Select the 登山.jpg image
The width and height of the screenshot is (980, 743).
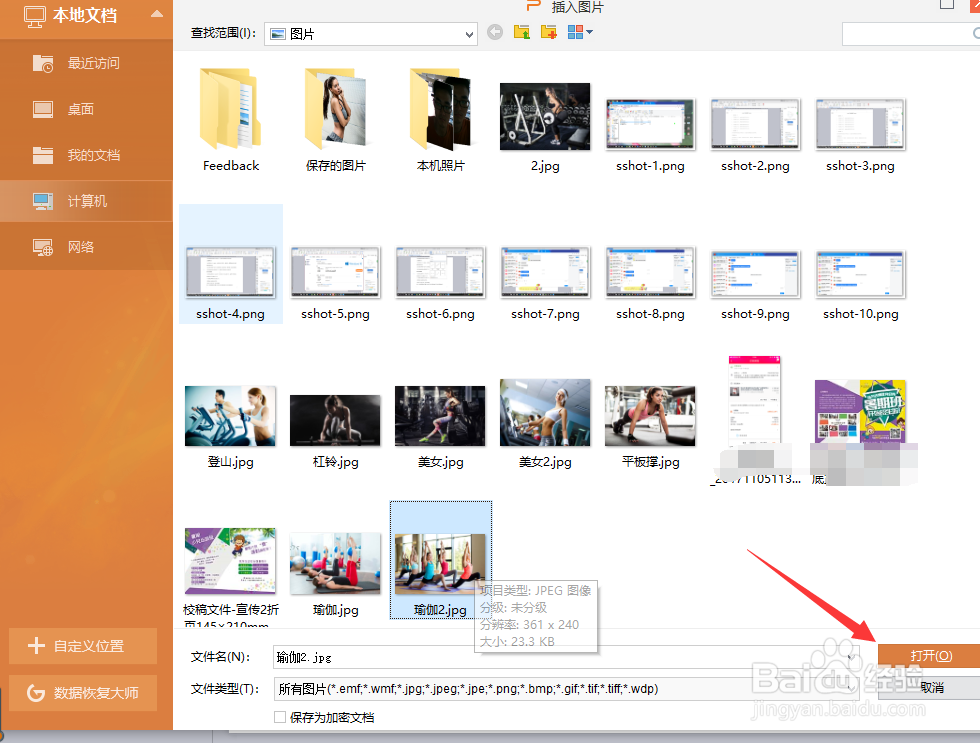point(231,427)
